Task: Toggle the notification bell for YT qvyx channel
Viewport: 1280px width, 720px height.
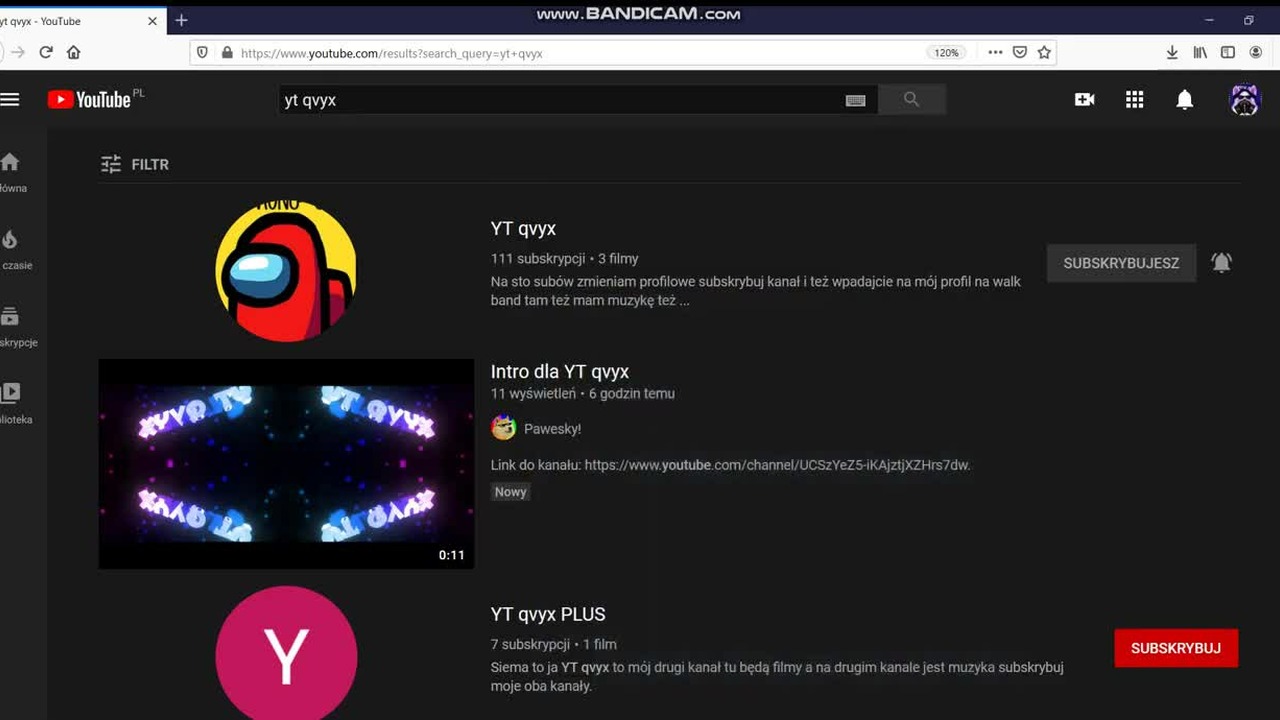Action: [1221, 262]
